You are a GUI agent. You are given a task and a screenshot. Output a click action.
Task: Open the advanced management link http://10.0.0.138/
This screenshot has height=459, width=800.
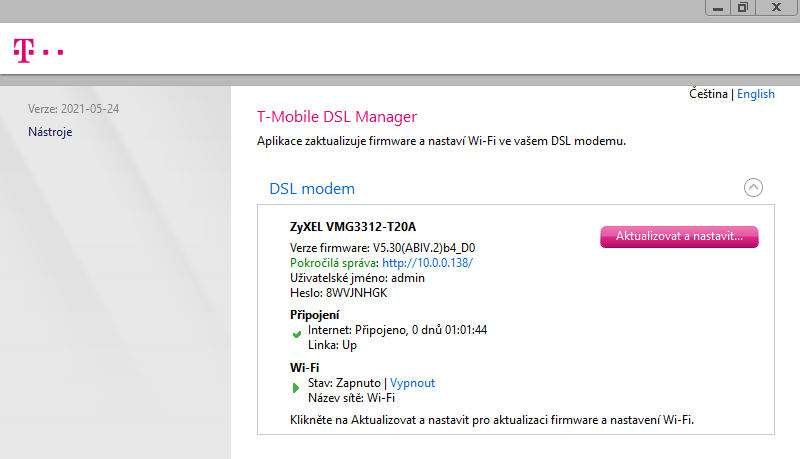click(428, 263)
